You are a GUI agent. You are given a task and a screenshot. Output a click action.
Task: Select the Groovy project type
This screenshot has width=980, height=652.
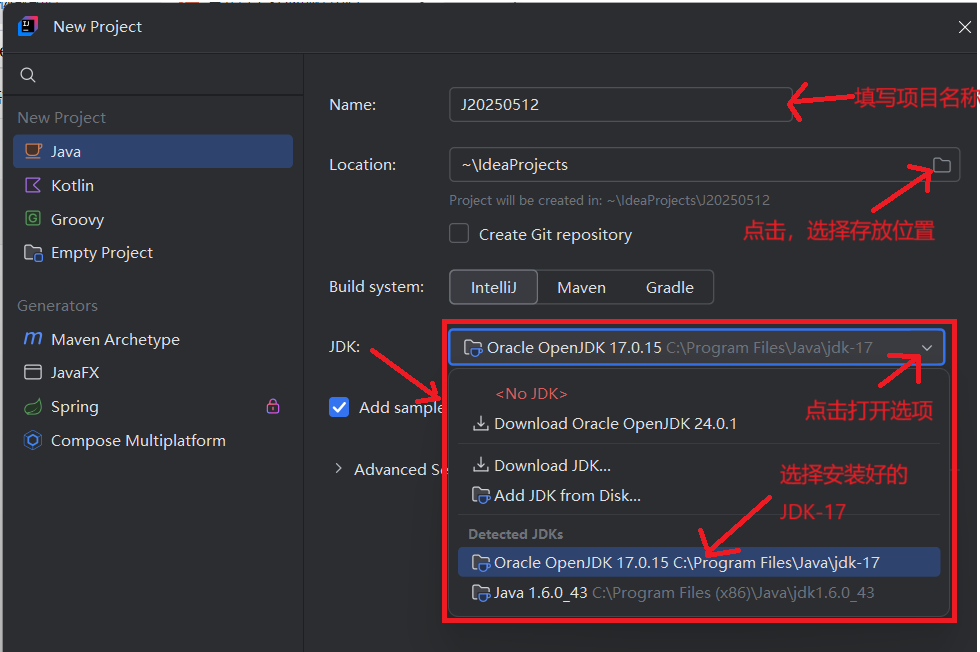coord(152,219)
